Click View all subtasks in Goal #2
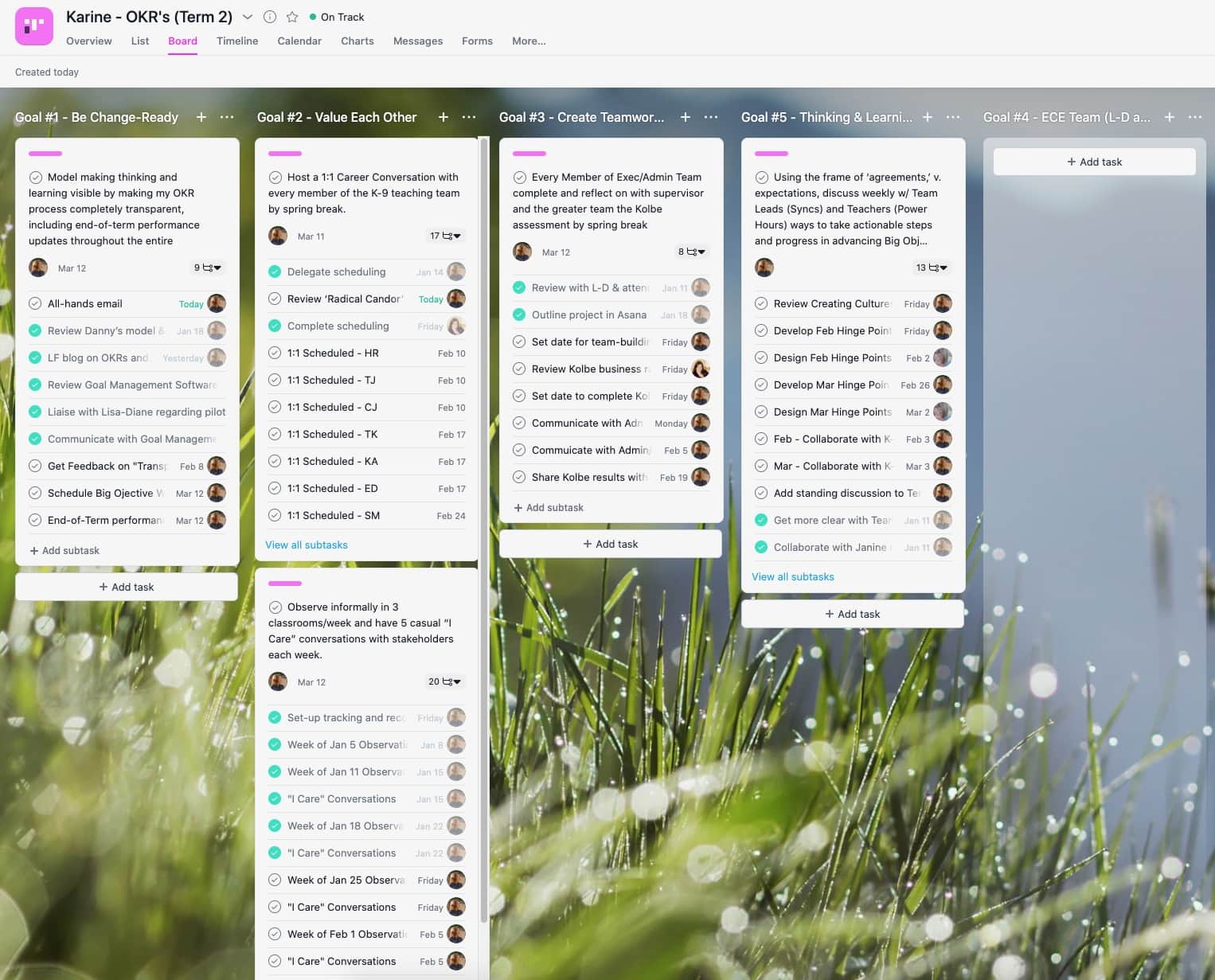1215x980 pixels. 307,545
